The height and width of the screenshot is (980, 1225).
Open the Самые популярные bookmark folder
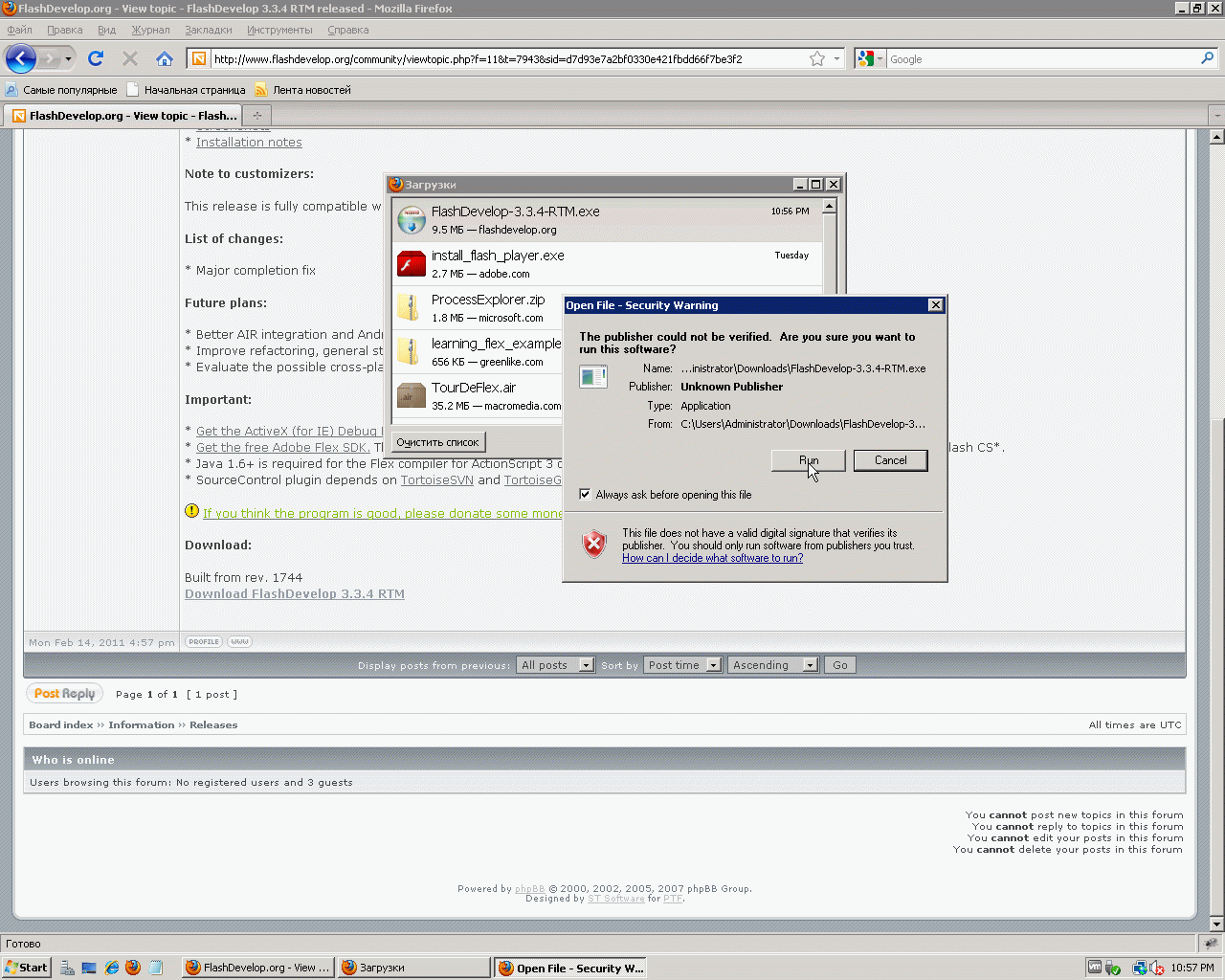coord(61,90)
